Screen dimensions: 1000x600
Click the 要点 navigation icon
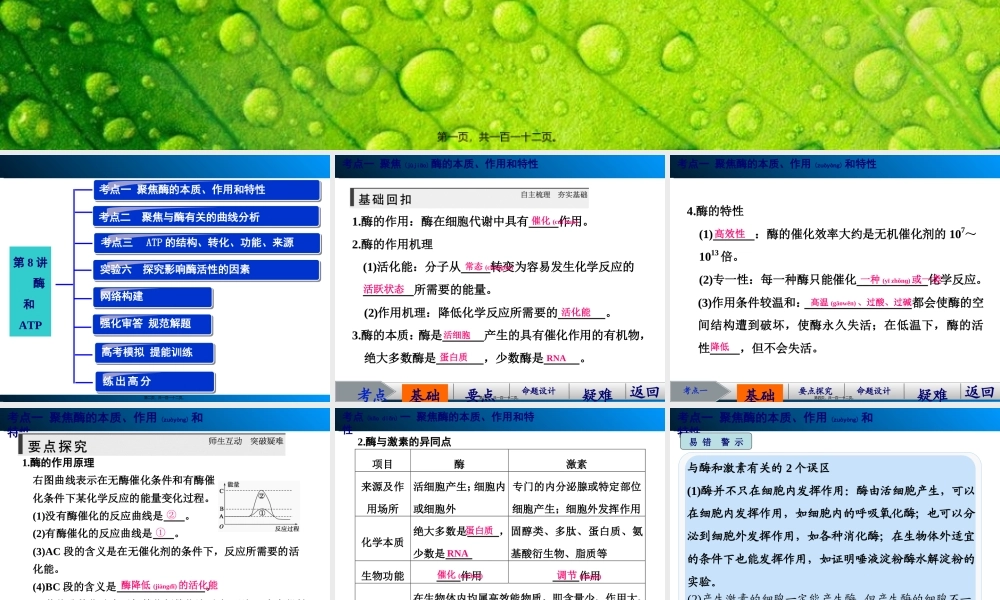pos(481,392)
